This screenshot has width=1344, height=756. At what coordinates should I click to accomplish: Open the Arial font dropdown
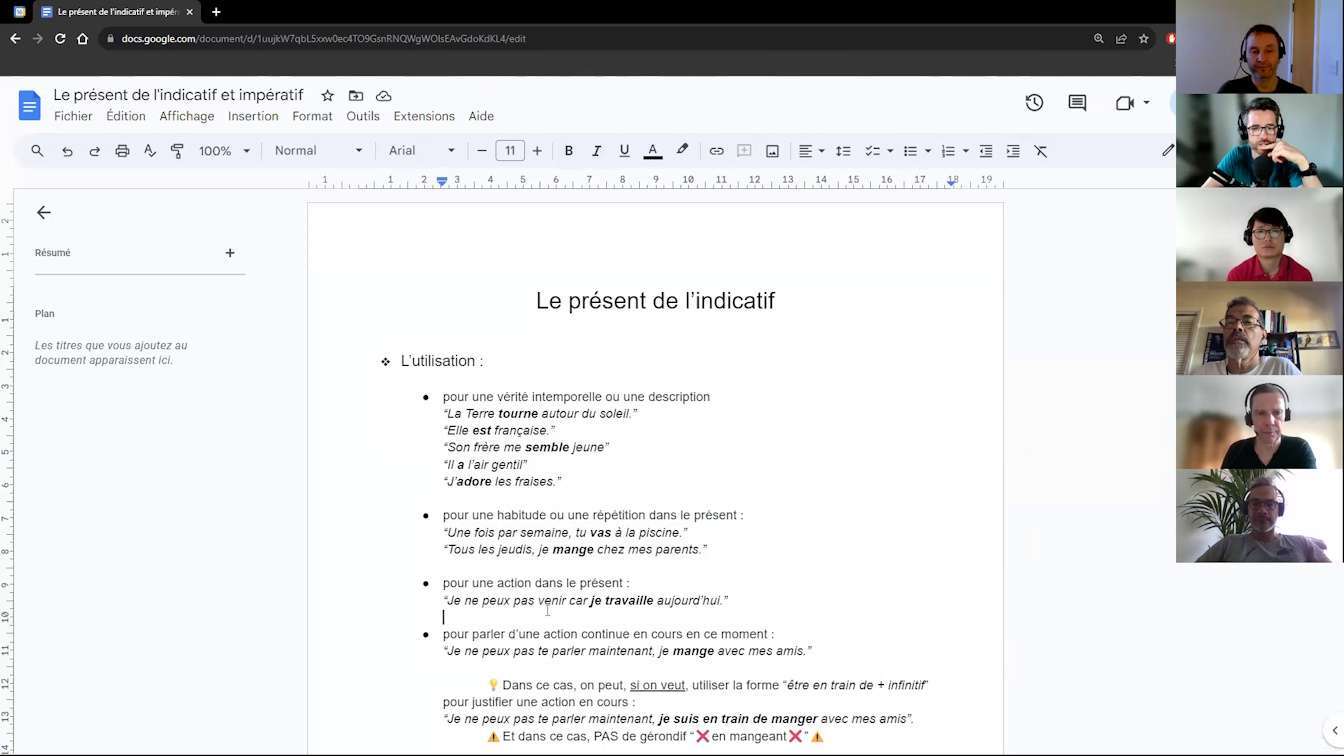[x=422, y=151]
